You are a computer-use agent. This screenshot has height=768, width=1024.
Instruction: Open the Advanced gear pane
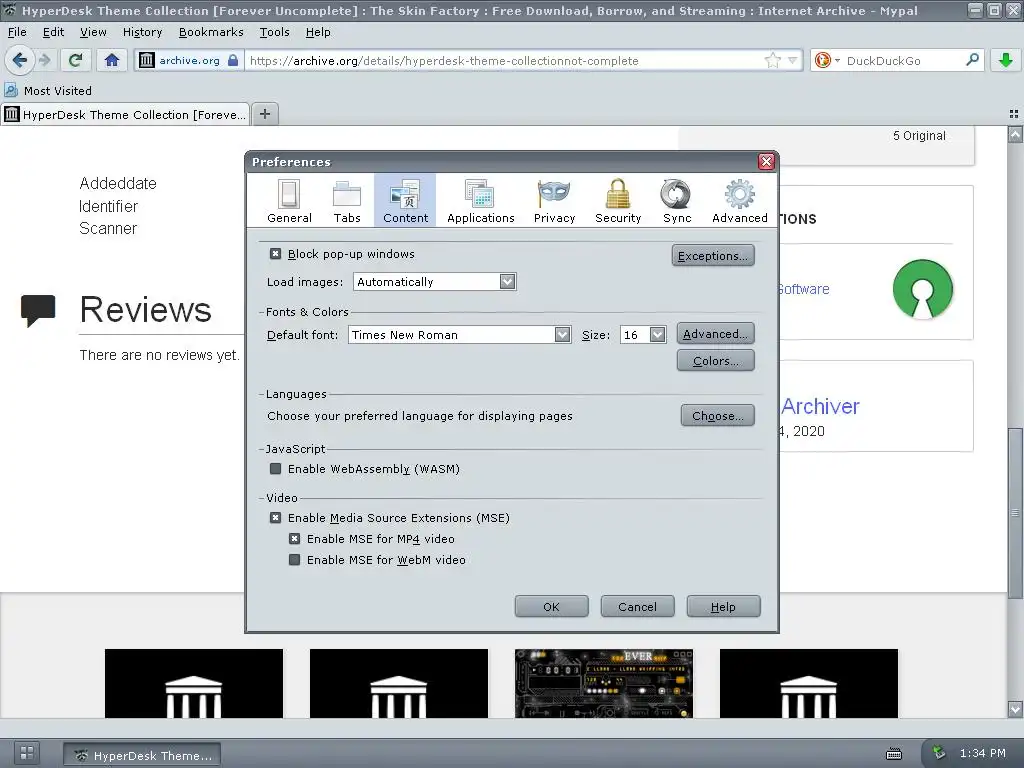click(739, 200)
